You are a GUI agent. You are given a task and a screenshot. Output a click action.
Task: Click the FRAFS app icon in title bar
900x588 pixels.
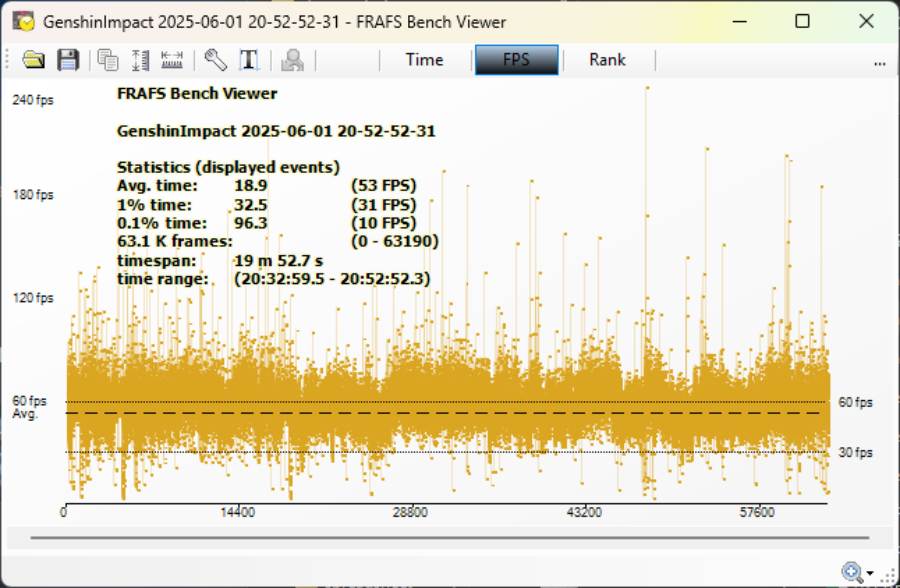click(x=24, y=22)
